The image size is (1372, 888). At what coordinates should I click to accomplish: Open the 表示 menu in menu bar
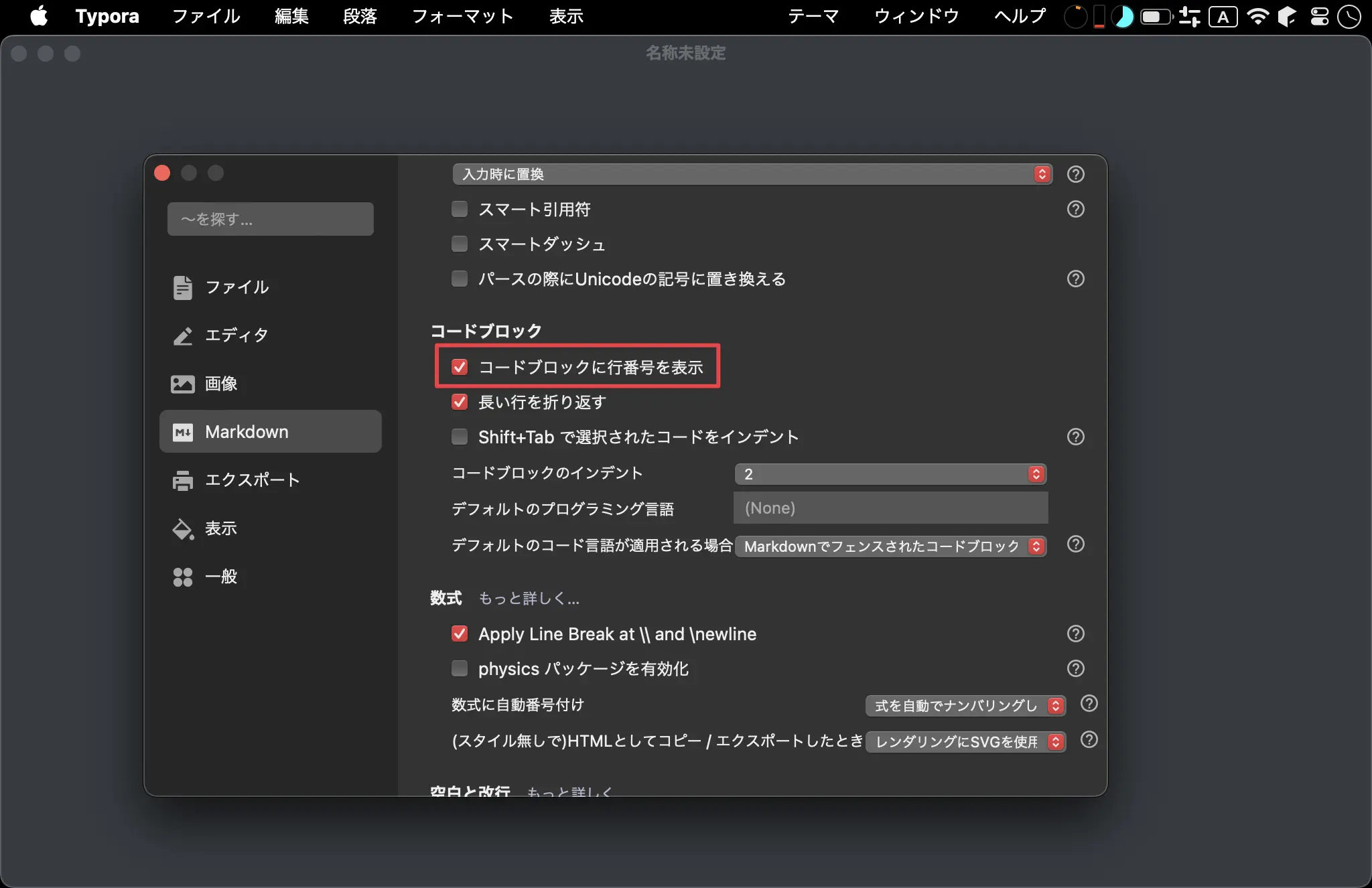[x=566, y=16]
